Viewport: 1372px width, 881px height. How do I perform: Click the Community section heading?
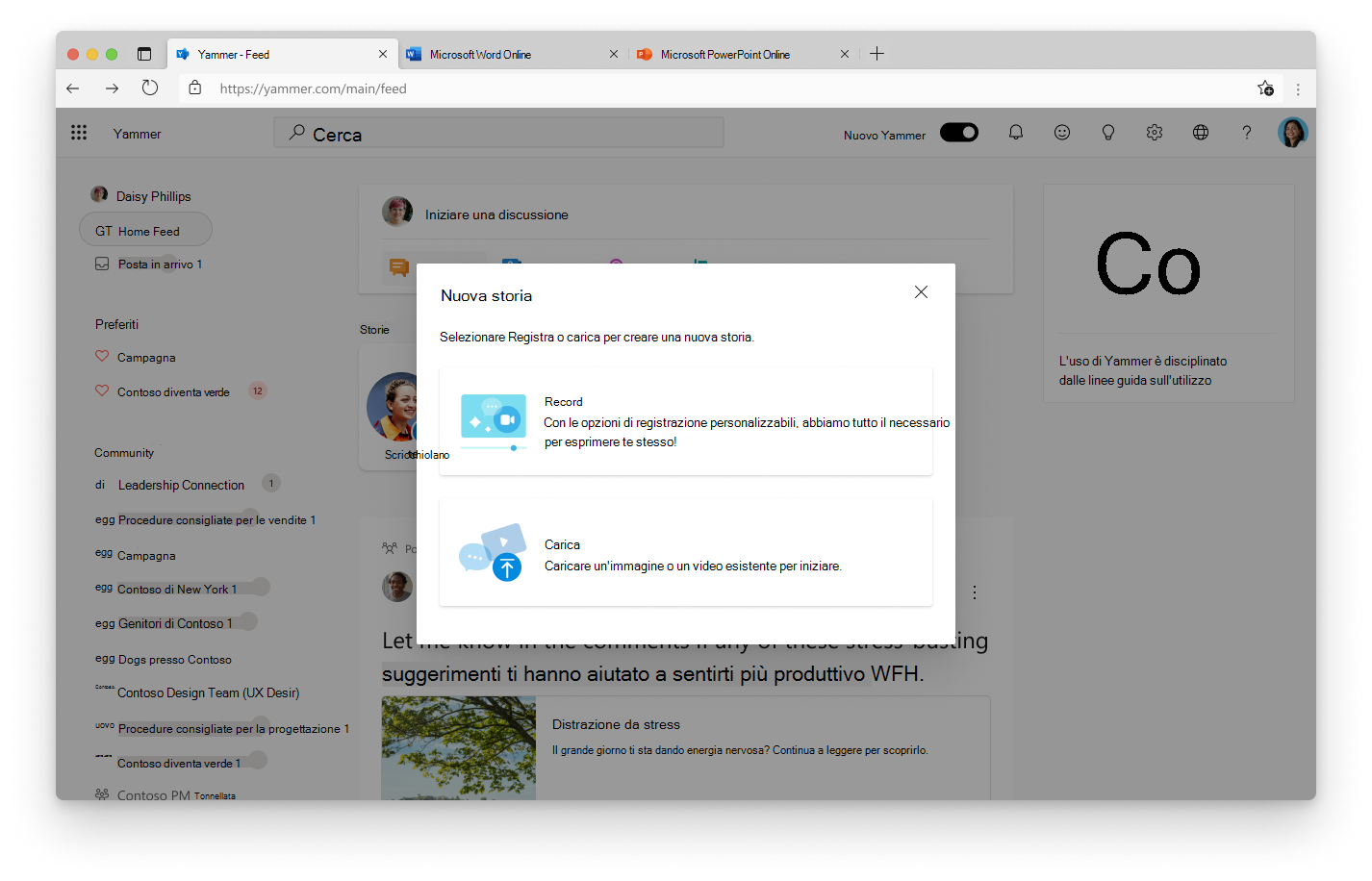pos(124,453)
